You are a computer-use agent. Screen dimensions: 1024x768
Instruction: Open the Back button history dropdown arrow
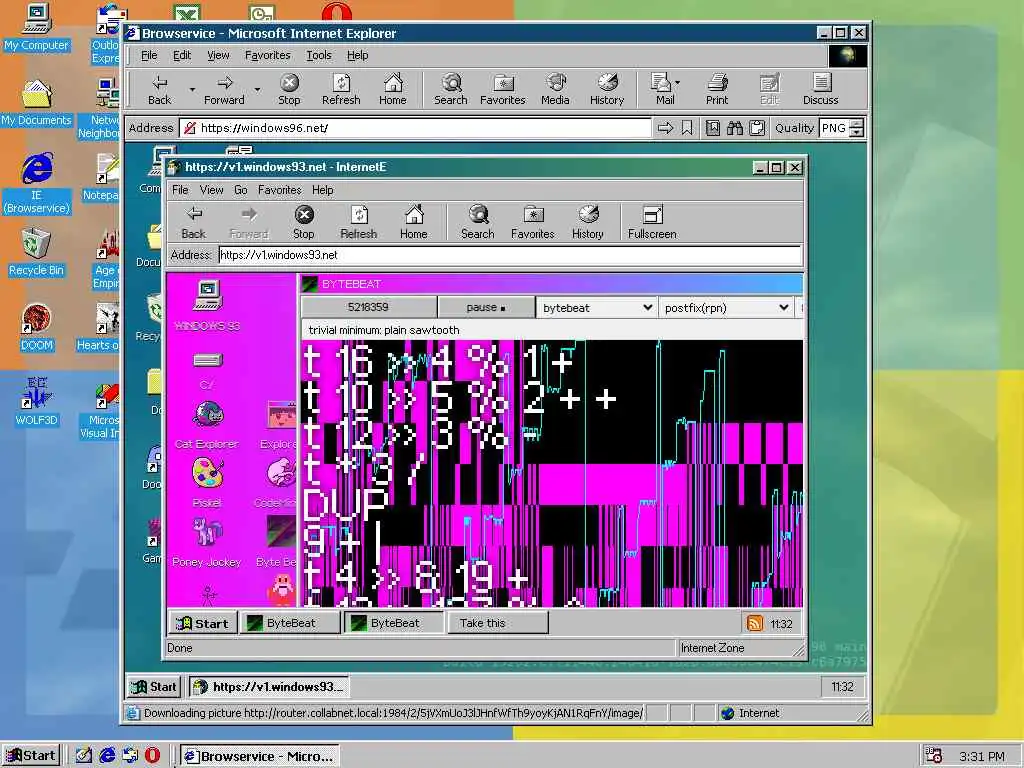[x=192, y=89]
